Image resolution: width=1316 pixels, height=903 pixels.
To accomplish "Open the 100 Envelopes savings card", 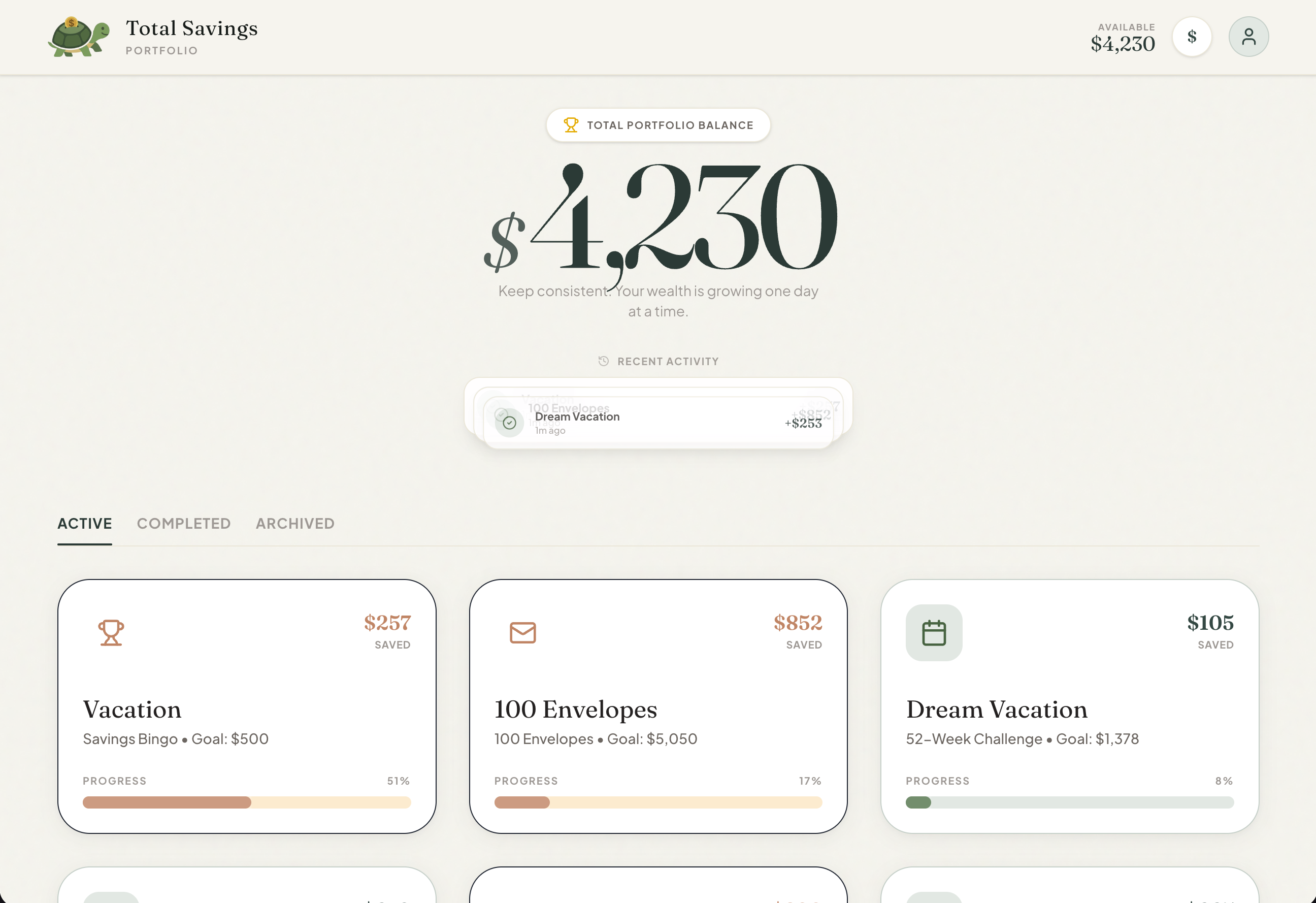I will point(658,708).
